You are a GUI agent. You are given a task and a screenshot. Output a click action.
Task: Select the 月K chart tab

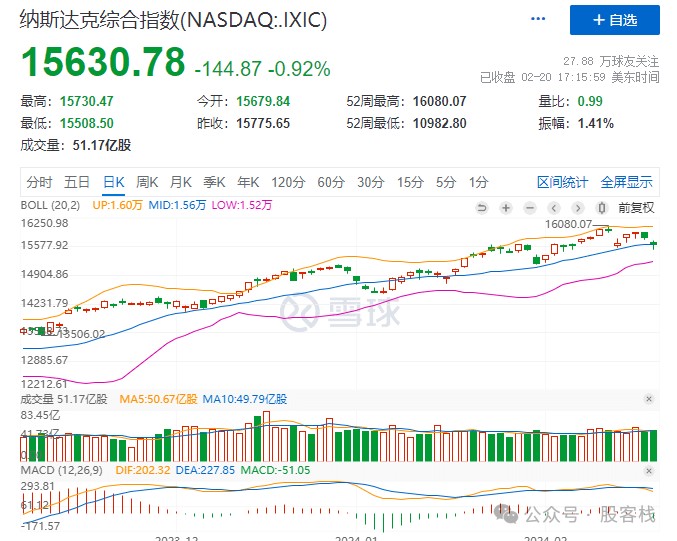tap(181, 182)
